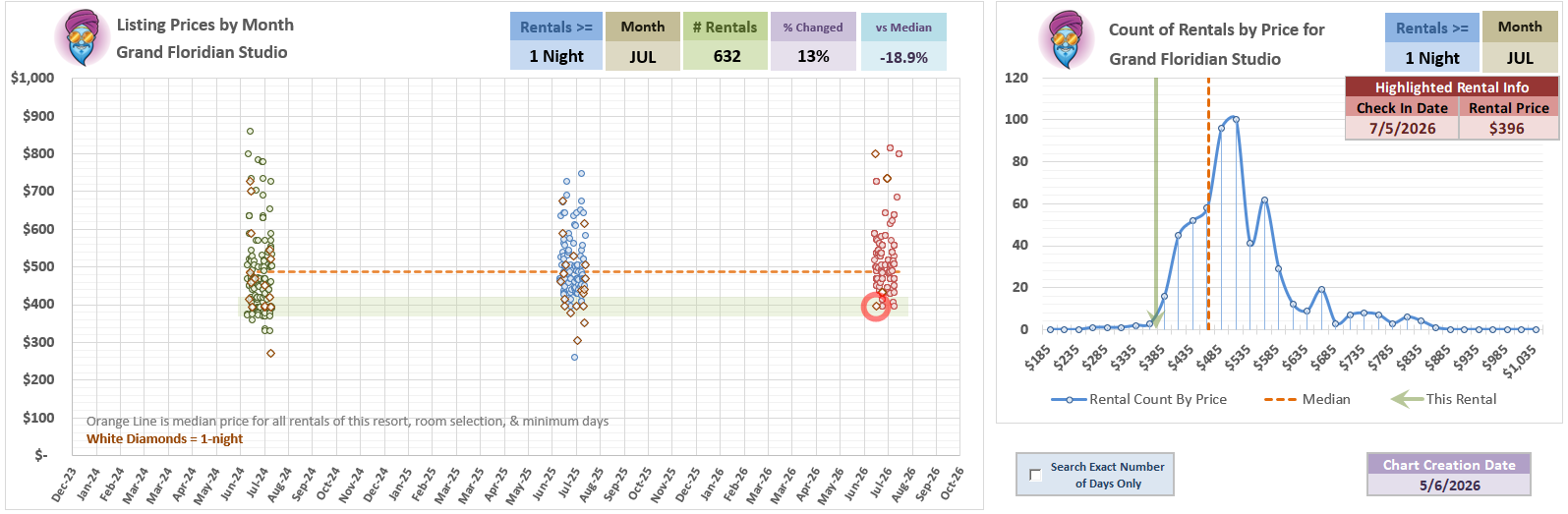Click the % Changed header cell
Image resolution: width=1568 pixels, height=514 pixels.
pos(813,28)
